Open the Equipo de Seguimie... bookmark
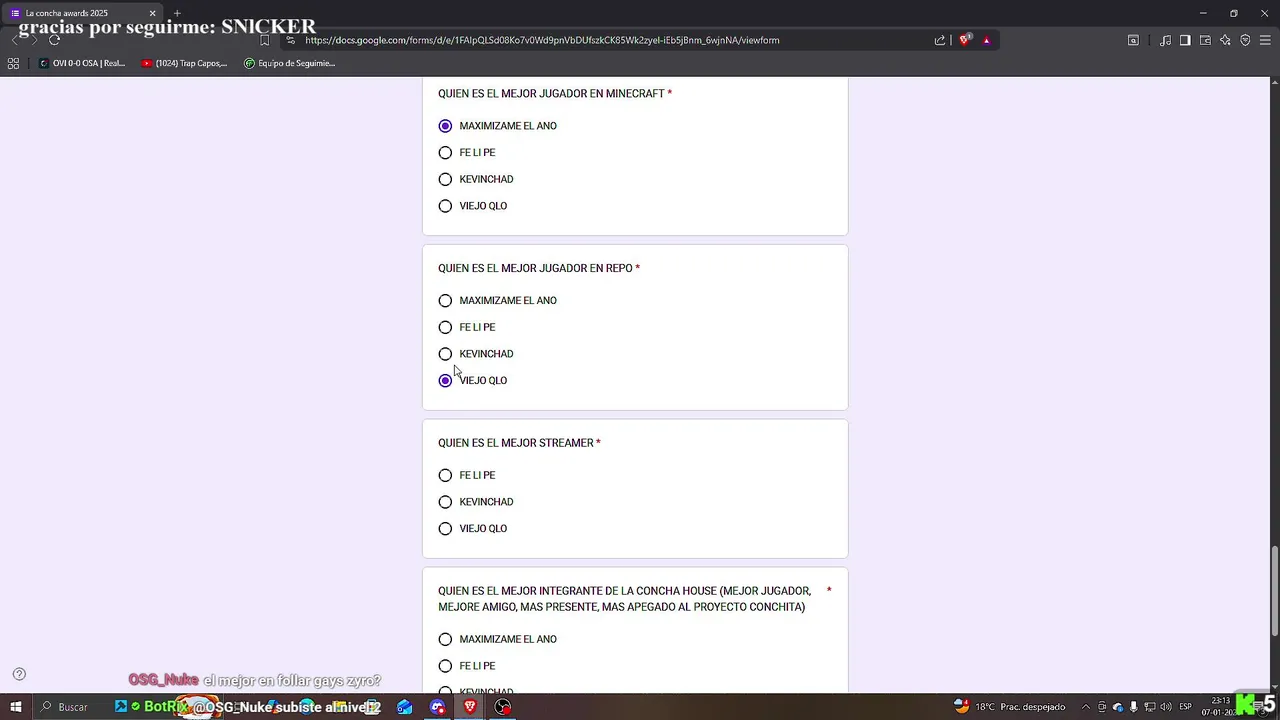 coord(290,63)
